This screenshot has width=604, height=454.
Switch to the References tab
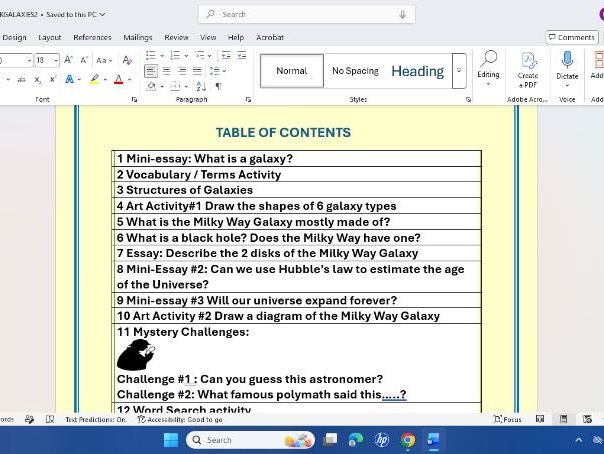pos(92,37)
